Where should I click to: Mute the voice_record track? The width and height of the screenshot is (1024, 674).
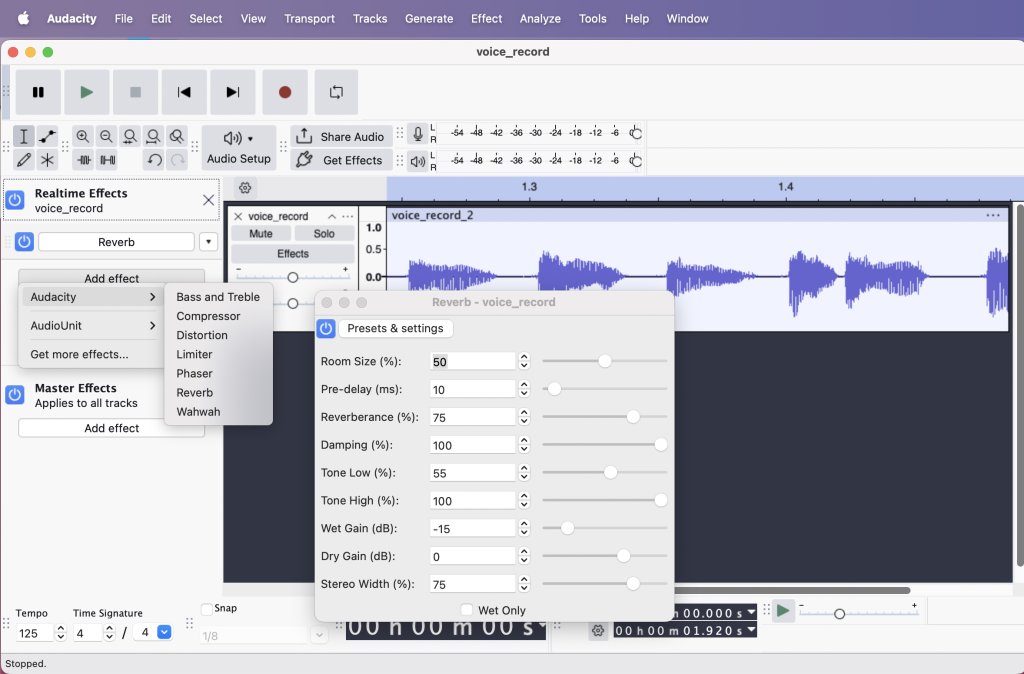click(x=261, y=234)
